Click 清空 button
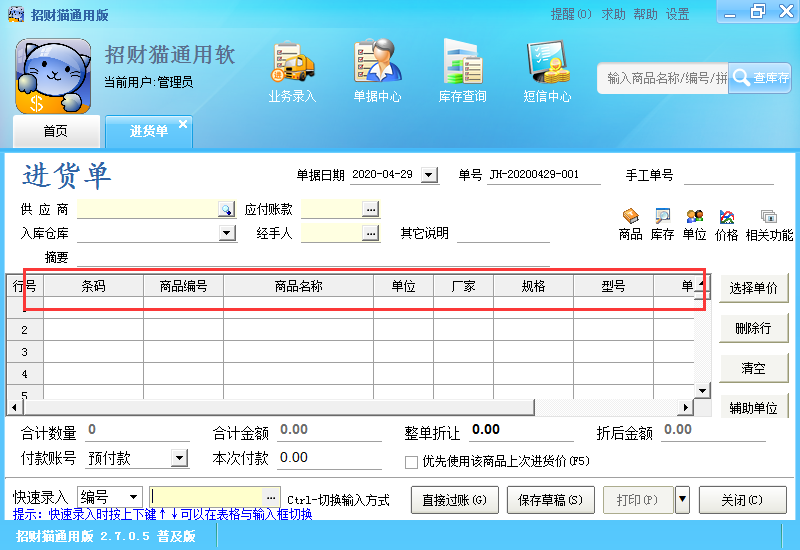 754,368
